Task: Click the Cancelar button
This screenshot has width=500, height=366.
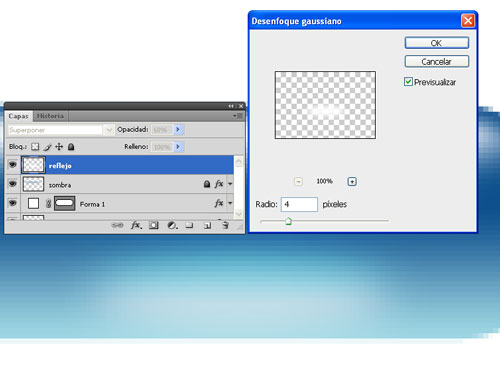Action: [437, 62]
